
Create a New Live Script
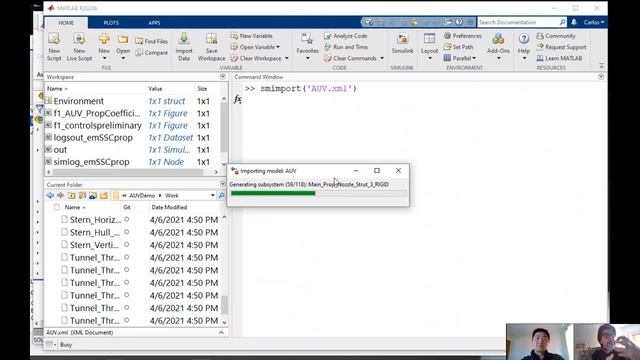(x=79, y=47)
